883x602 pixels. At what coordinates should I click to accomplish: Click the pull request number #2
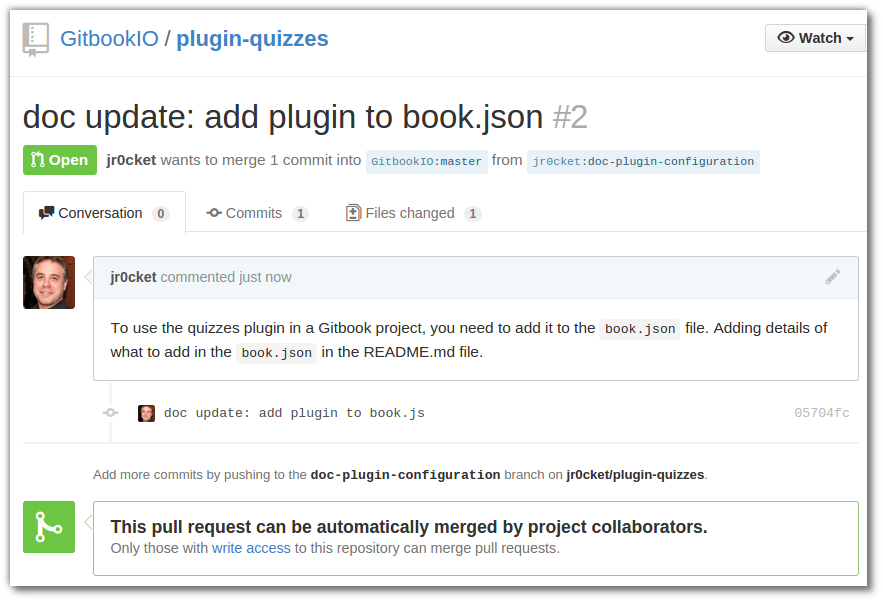point(570,117)
